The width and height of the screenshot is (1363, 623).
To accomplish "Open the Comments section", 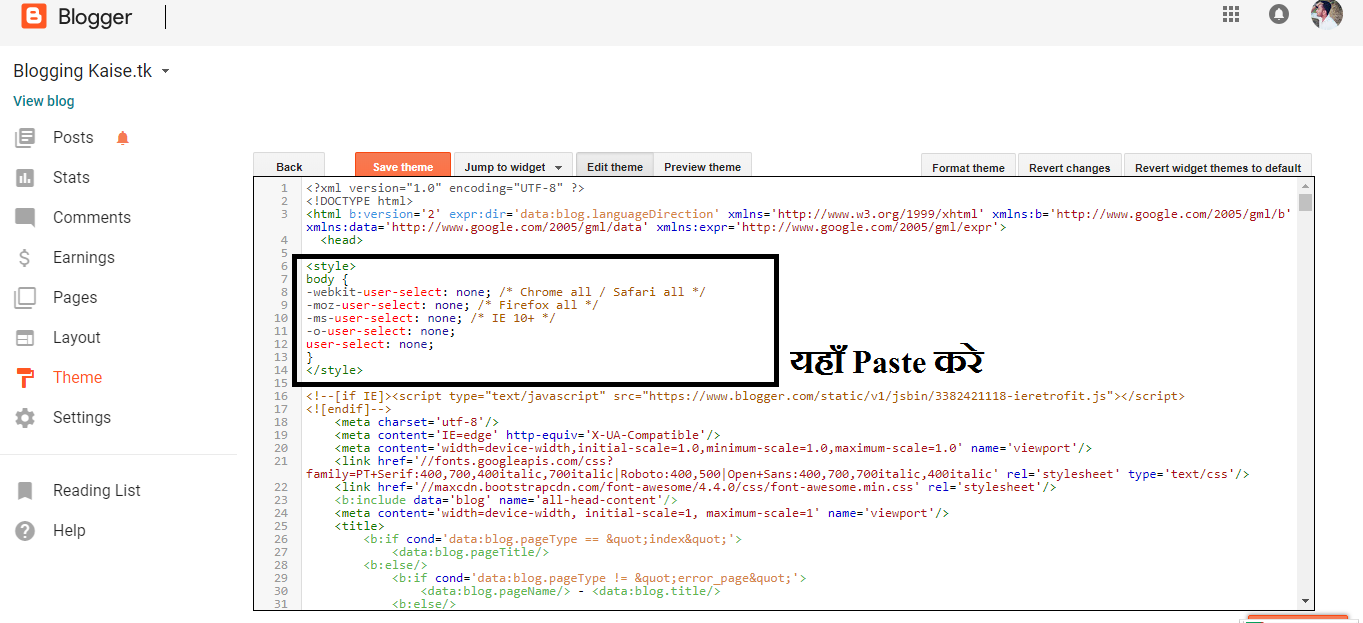I will coord(92,218).
